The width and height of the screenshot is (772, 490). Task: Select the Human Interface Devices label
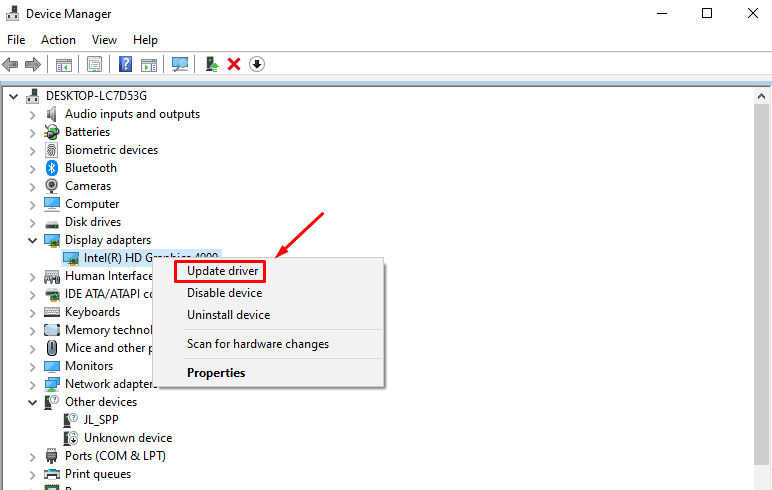coord(109,276)
